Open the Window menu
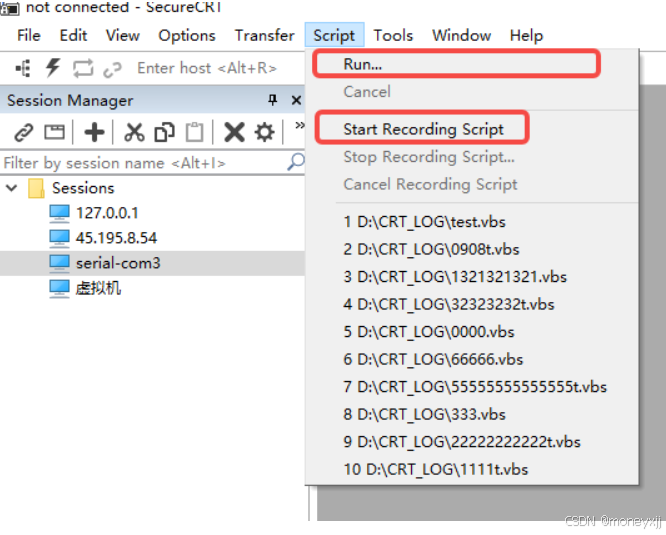Screen dimensions: 666x535 461,35
